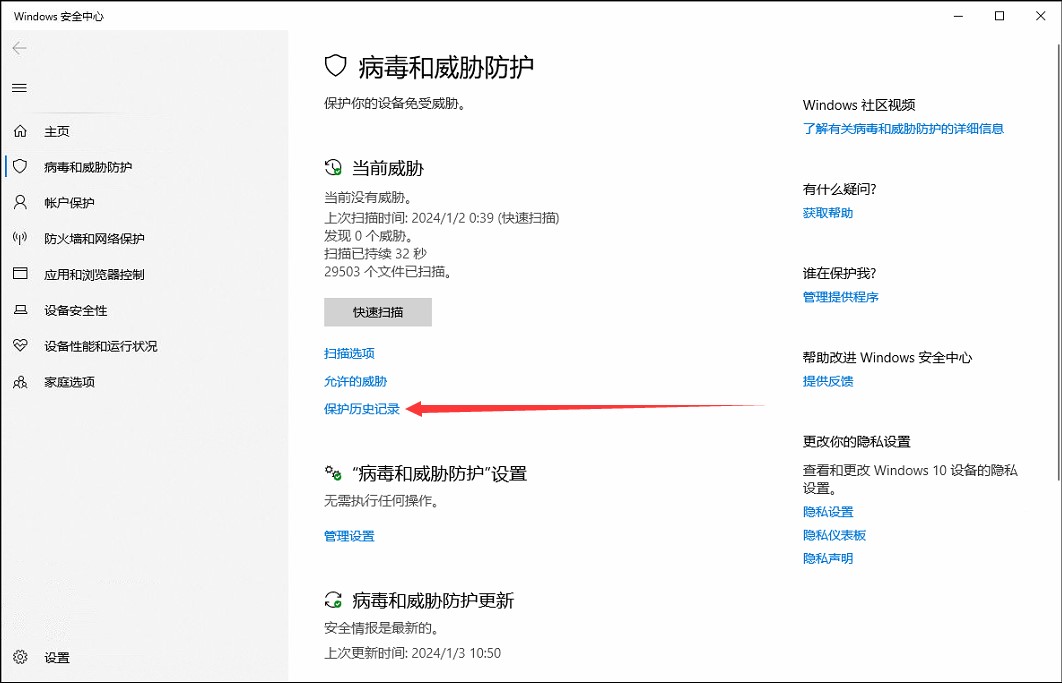The height and width of the screenshot is (683, 1062).
Task: Go to 防火墙和网络保护
Action: click(94, 239)
